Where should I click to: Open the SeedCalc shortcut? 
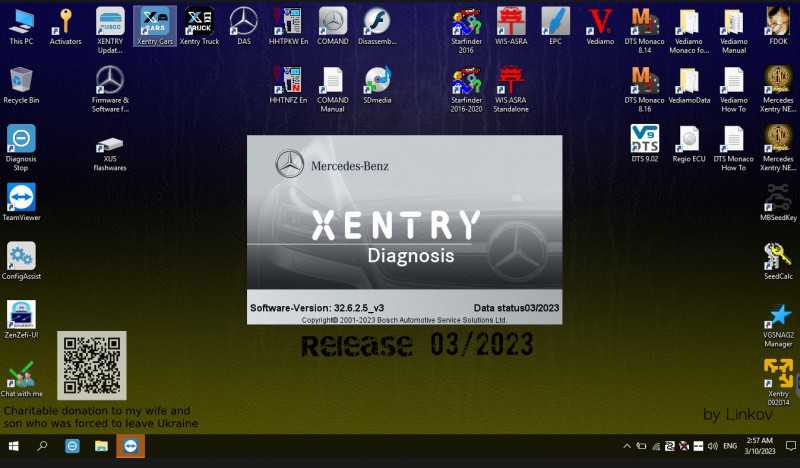(778, 257)
